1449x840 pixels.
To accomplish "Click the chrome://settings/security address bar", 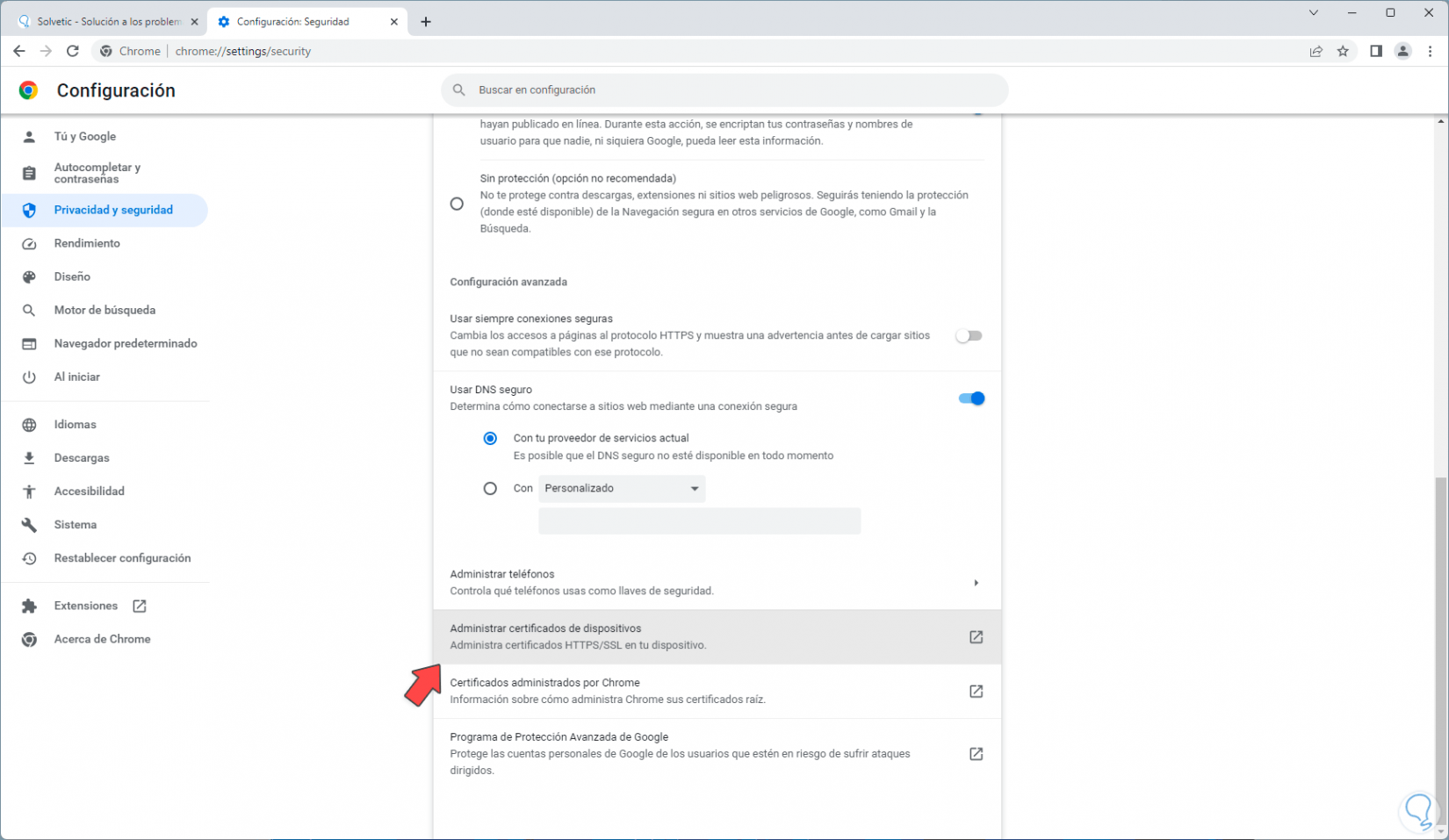I will (x=242, y=51).
